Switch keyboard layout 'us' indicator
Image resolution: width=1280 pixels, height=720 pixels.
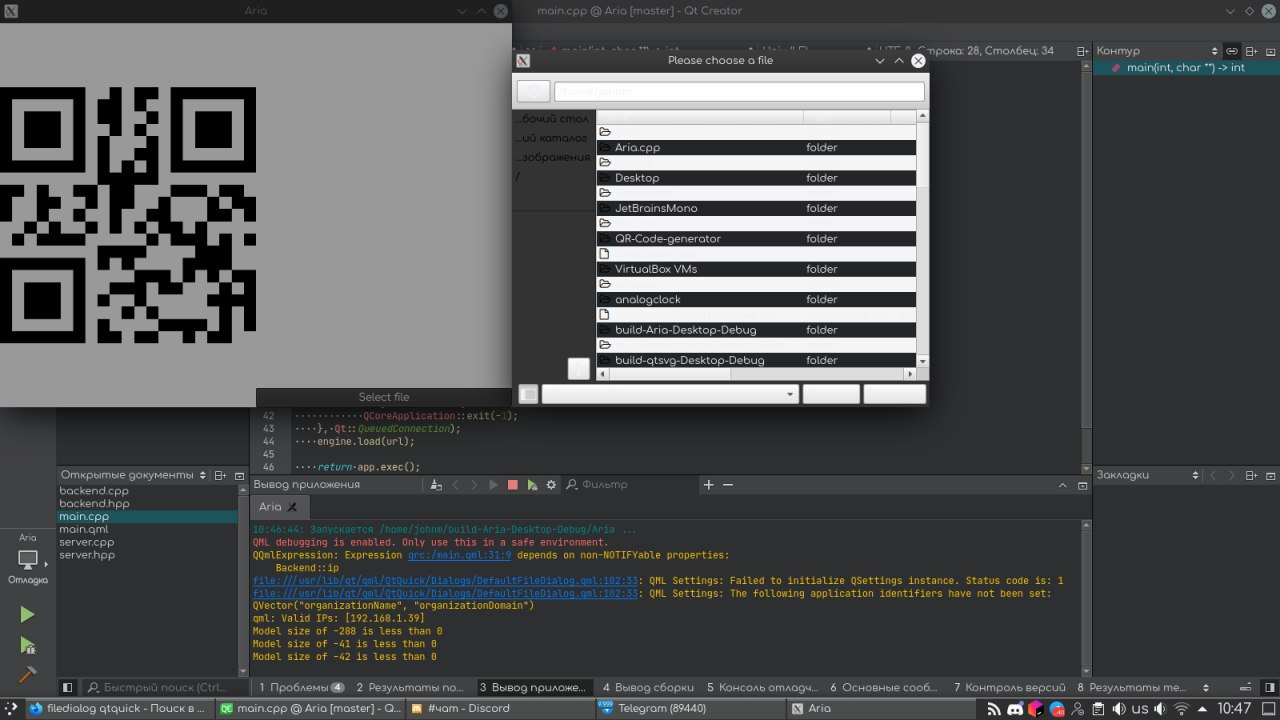coord(1140,708)
